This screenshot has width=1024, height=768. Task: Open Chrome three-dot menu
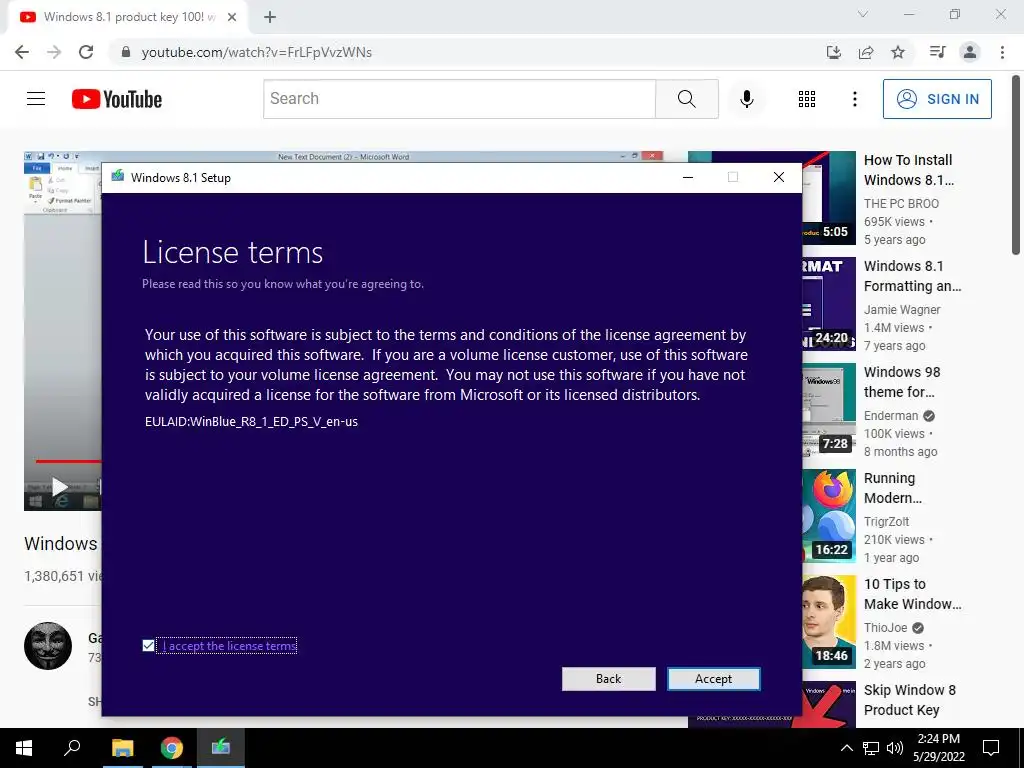(1002, 52)
